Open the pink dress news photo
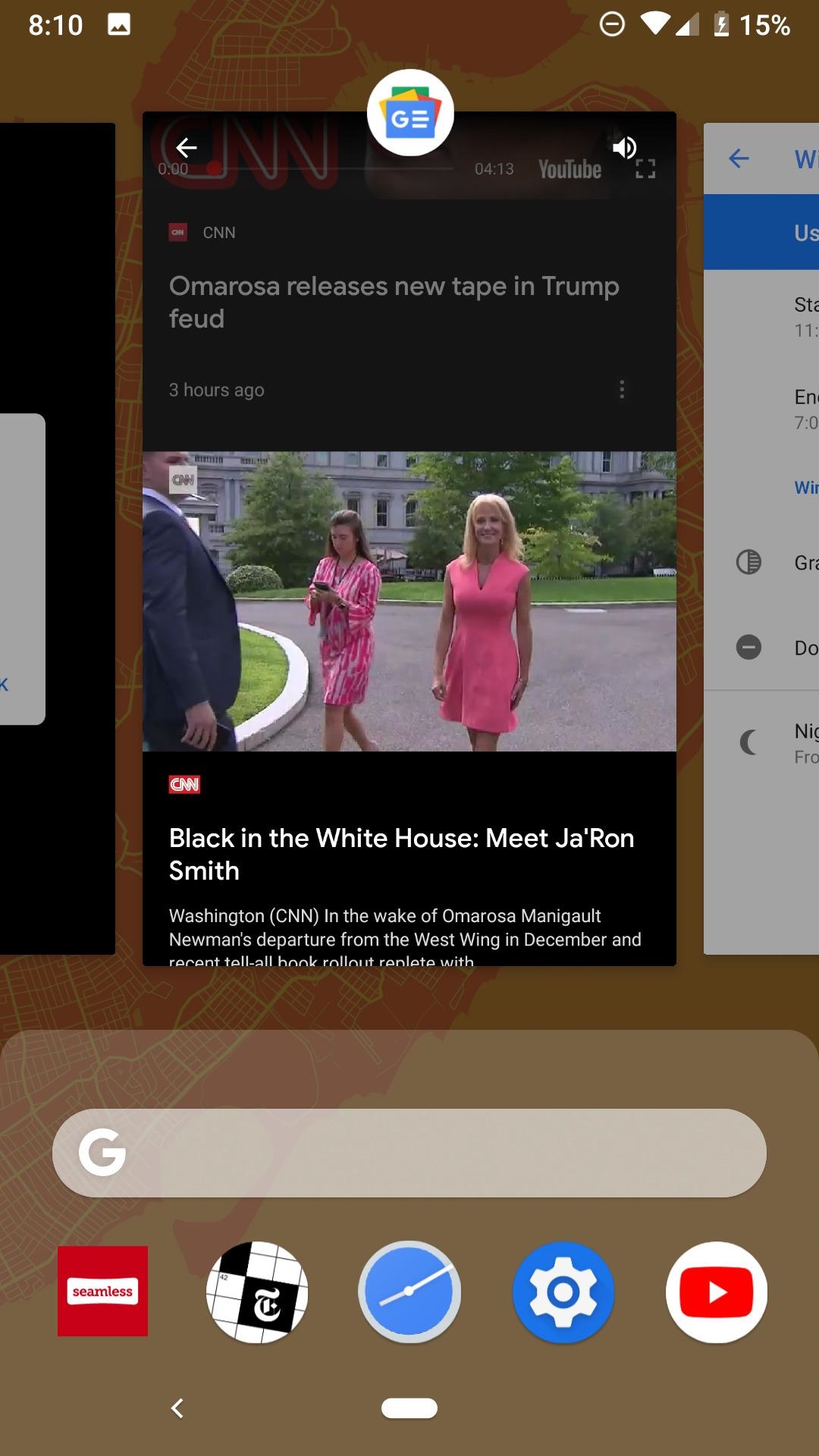The height and width of the screenshot is (1456, 819). click(409, 601)
